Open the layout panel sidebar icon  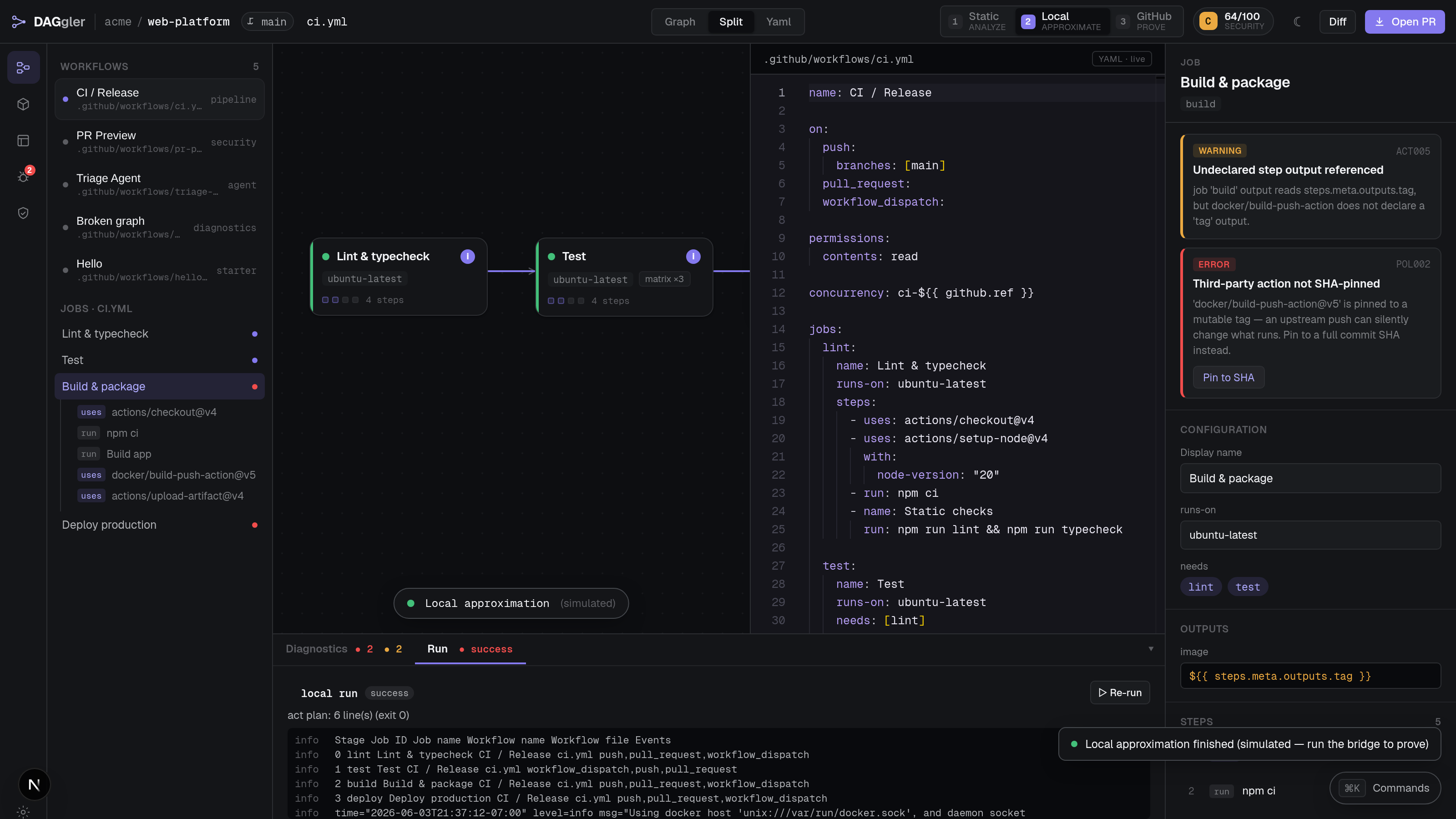click(23, 140)
